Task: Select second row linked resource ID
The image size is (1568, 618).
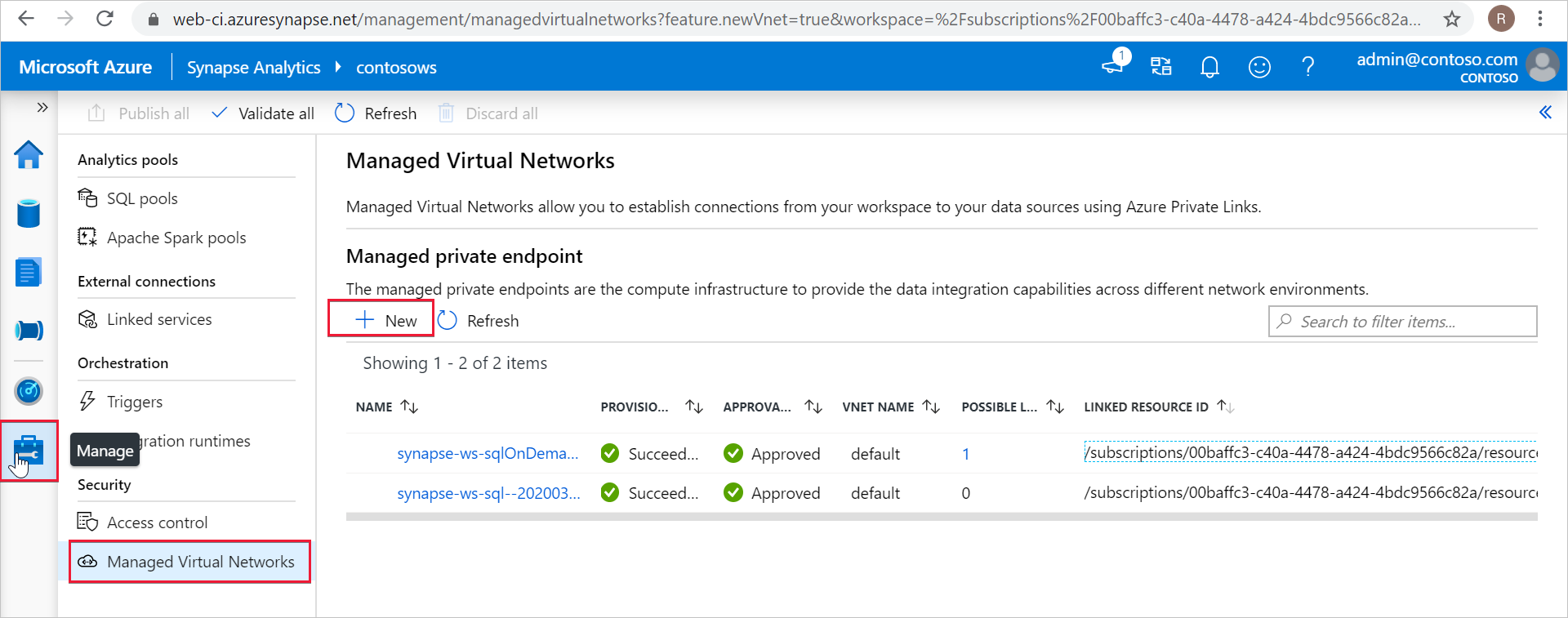Action: tap(1310, 492)
